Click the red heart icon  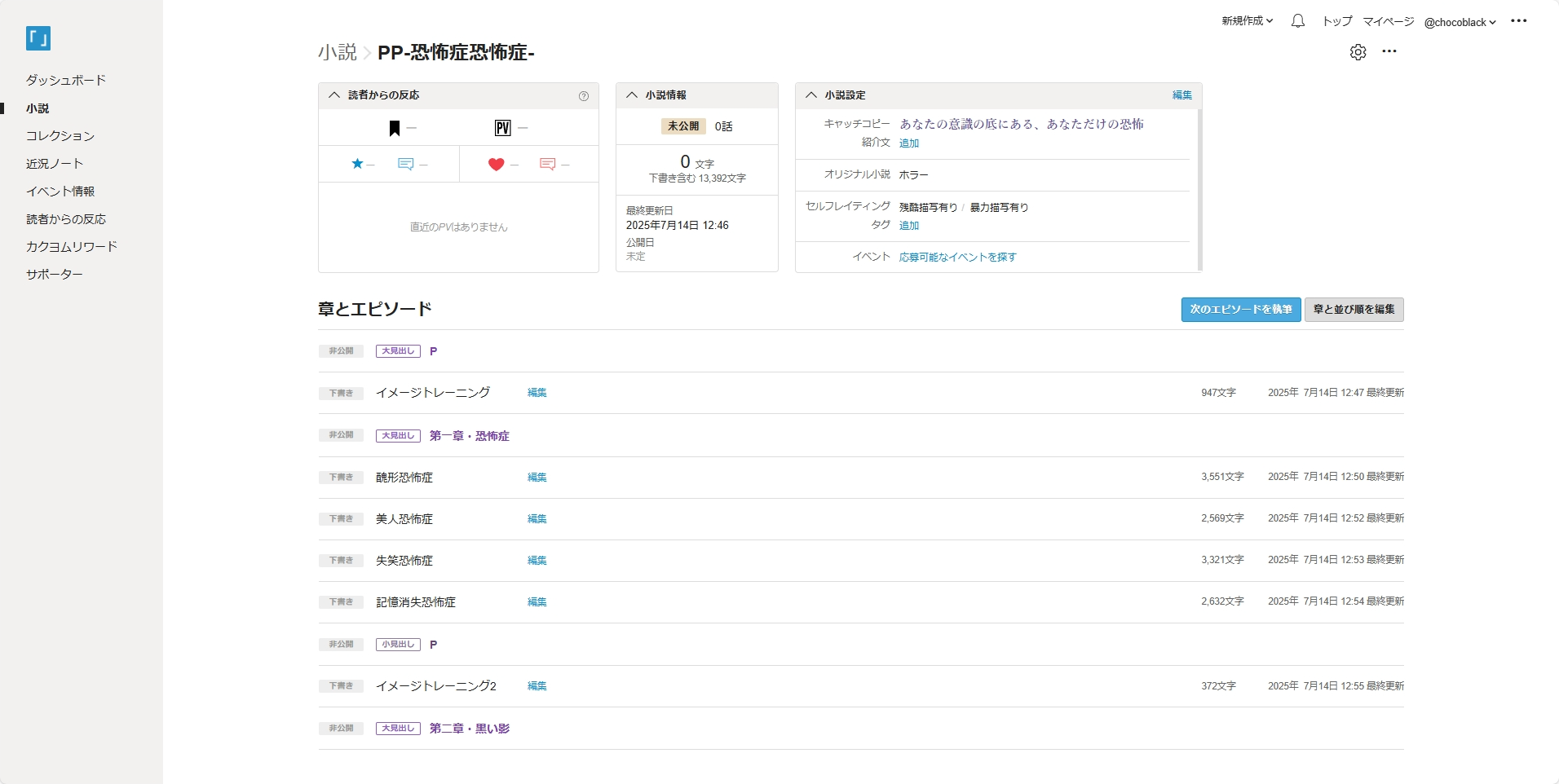pyautogui.click(x=496, y=165)
